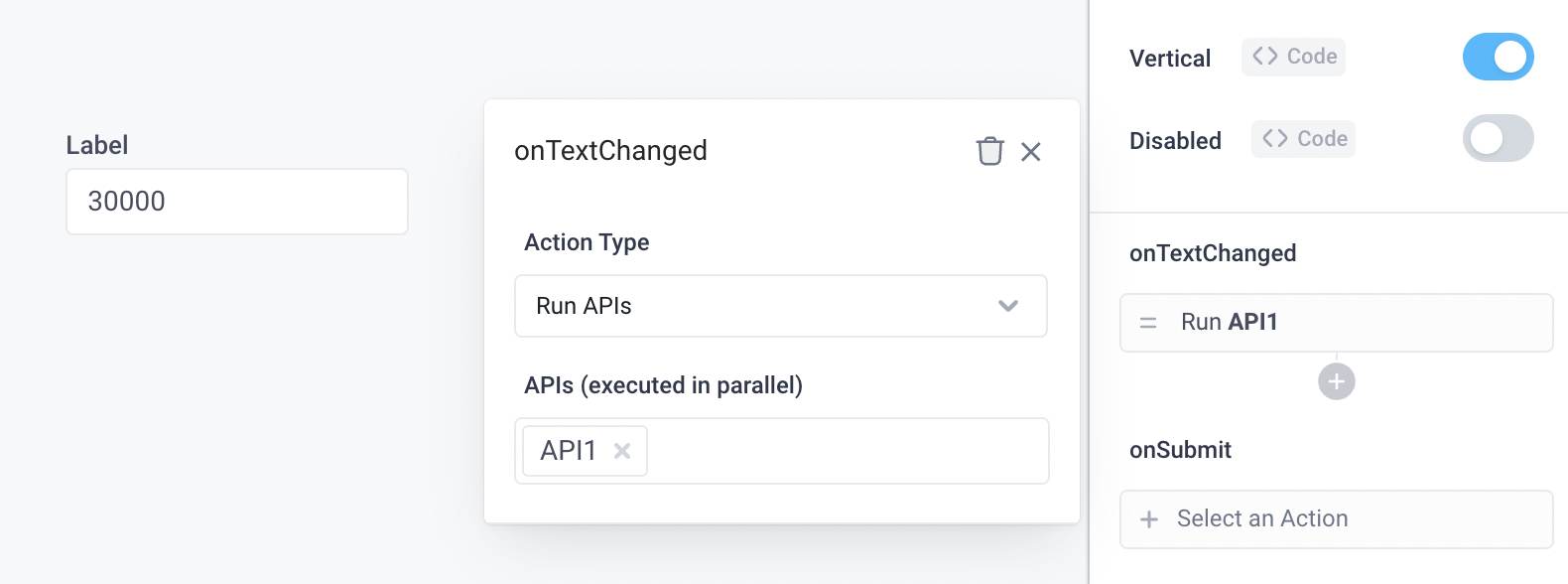Click the plus icon to add another onTextChanged action
This screenshot has height=584, width=1568.
(1336, 380)
